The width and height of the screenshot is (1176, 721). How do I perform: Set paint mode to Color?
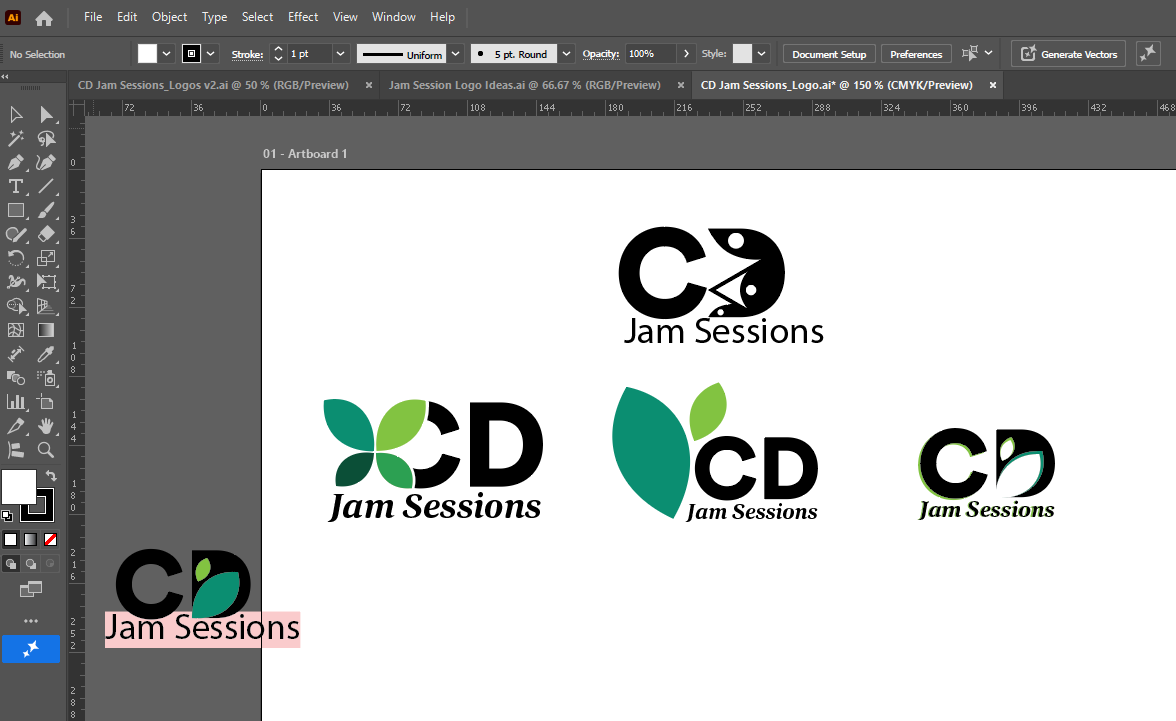(x=10, y=539)
